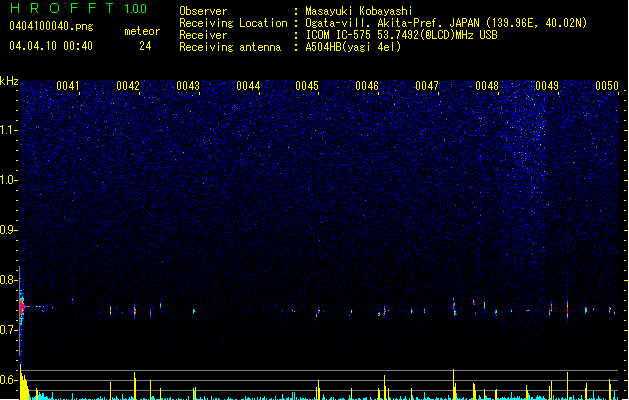Click the 0.8 kHz frequency axis label
Screen dimensions: 629x400
[8, 280]
